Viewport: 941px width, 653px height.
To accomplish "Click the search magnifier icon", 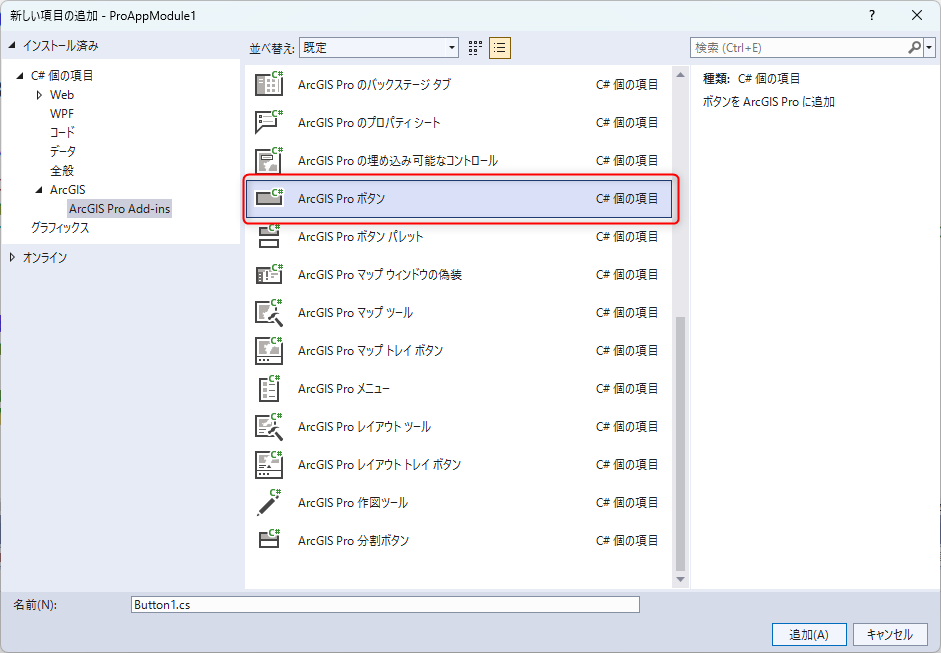I will coord(914,47).
